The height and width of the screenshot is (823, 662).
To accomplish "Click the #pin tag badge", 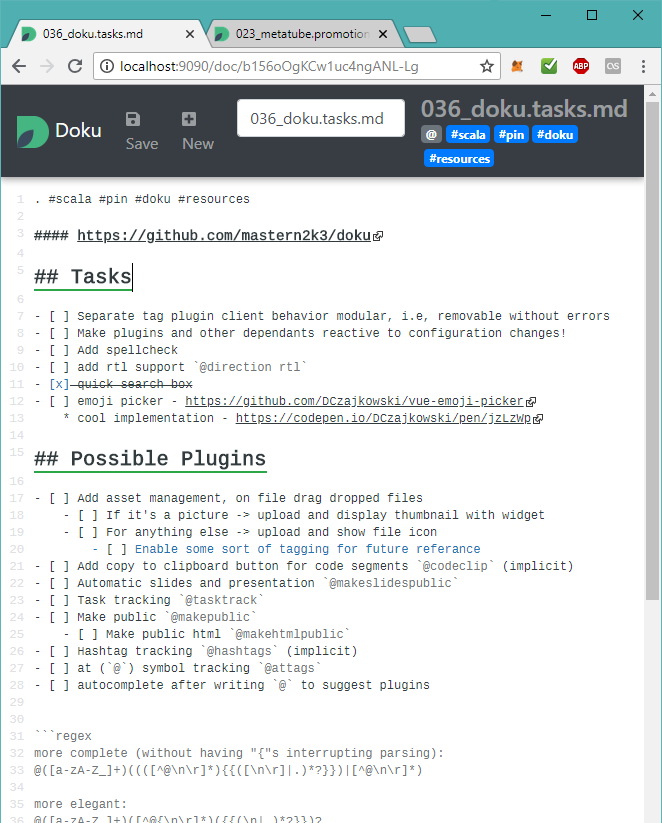I will coord(511,134).
